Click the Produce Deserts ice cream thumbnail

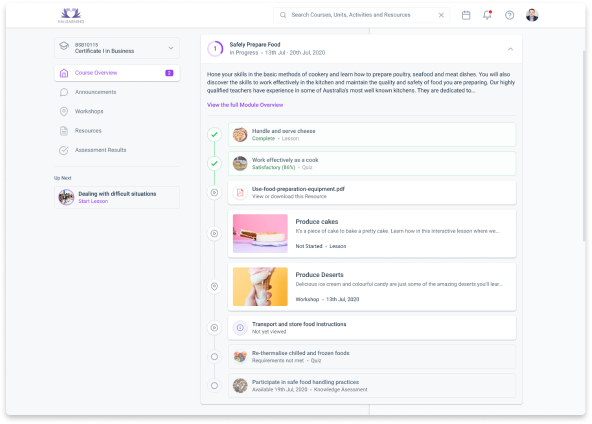pyautogui.click(x=260, y=287)
